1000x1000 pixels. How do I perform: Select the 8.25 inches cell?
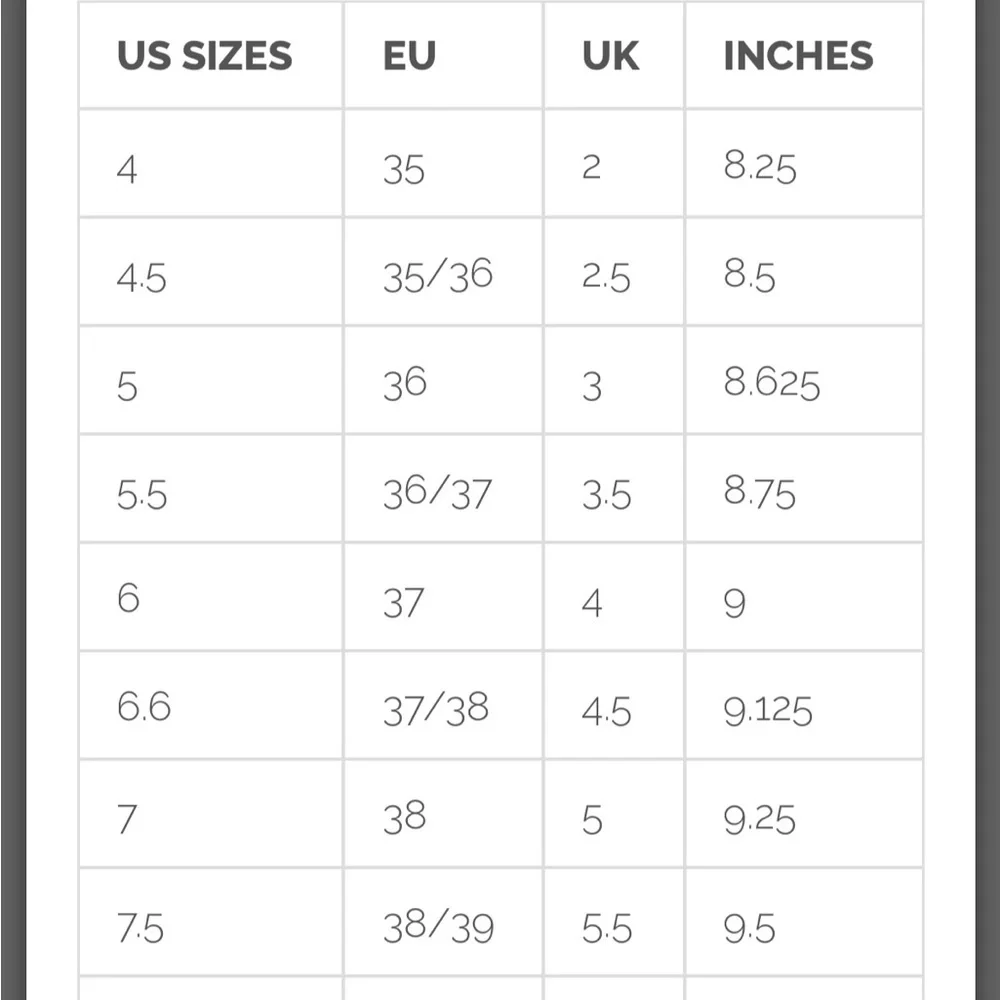[x=760, y=168]
